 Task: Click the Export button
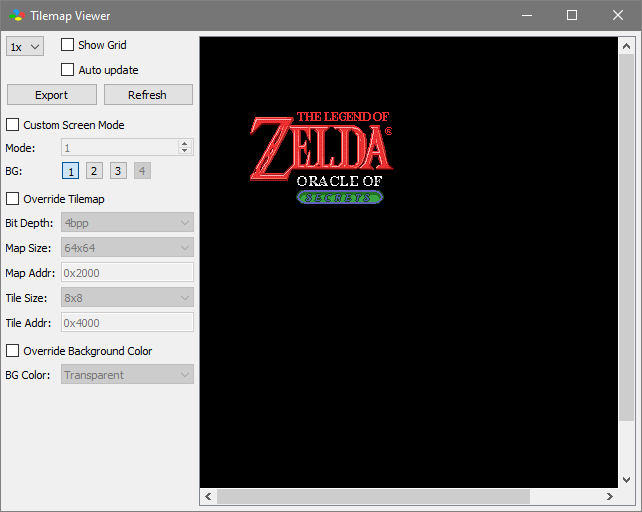click(52, 95)
